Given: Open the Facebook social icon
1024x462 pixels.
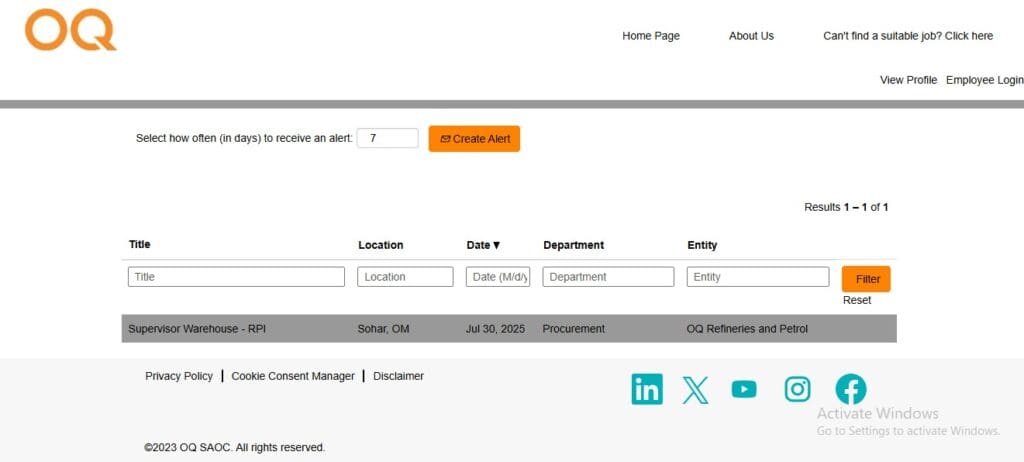Looking at the screenshot, I should [850, 389].
